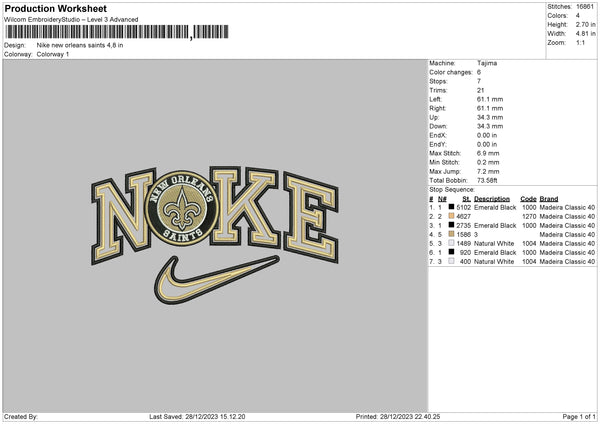Click the gold swatch in stop row 4

(x=452, y=234)
